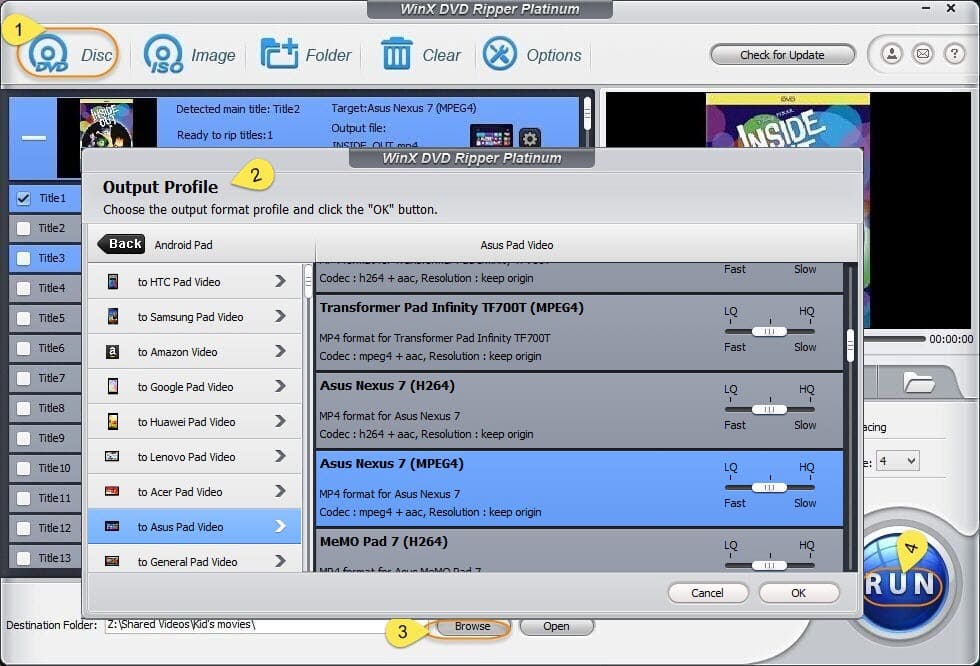Cancel the Output Profile dialog

(x=708, y=593)
